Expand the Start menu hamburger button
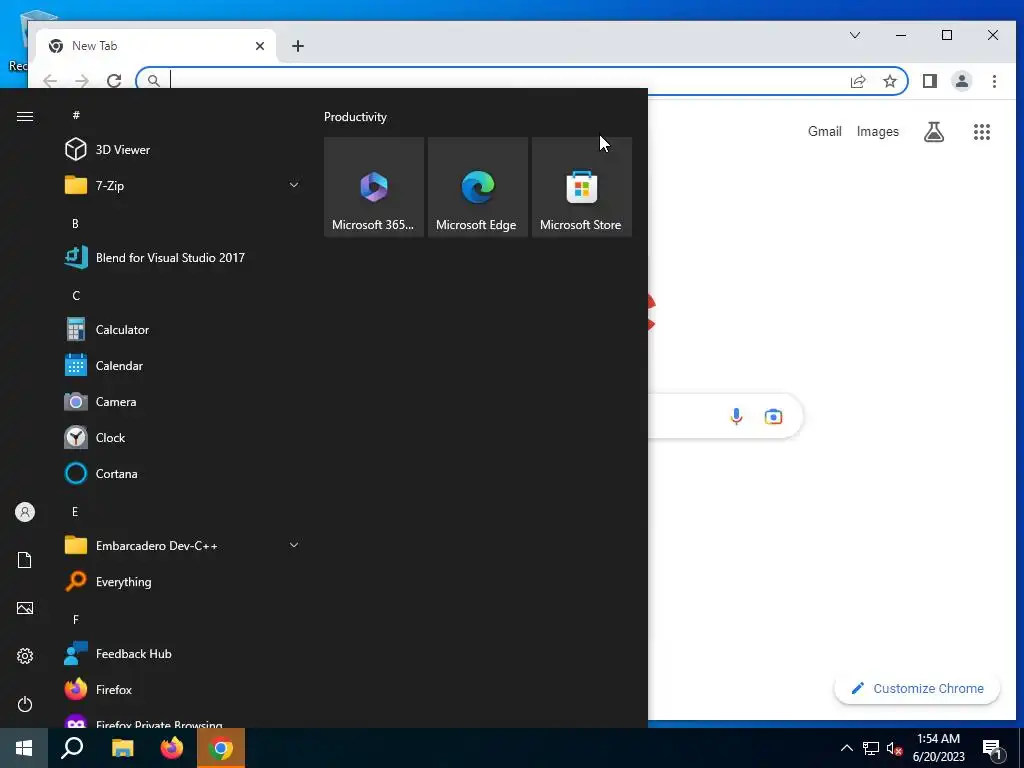Image resolution: width=1024 pixels, height=768 pixels. click(x=25, y=116)
